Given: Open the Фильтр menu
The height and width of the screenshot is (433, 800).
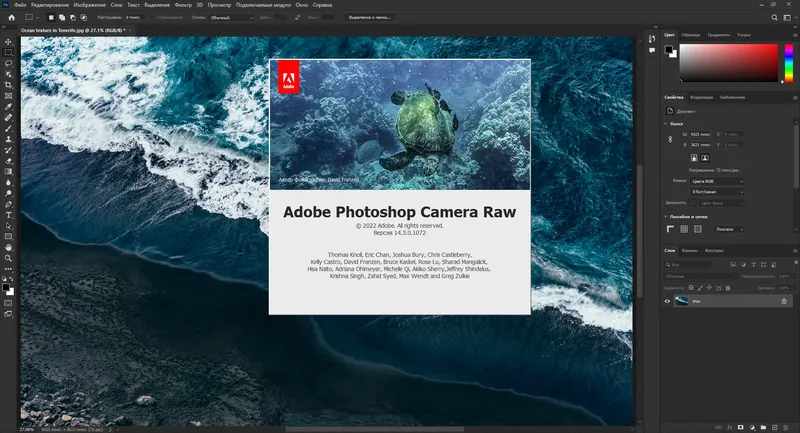Looking at the screenshot, I should pyautogui.click(x=183, y=4).
